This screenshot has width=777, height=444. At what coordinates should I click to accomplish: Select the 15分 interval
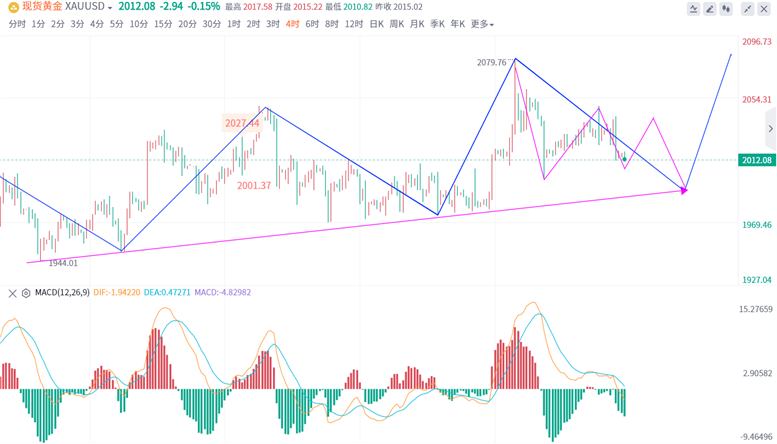[163, 24]
